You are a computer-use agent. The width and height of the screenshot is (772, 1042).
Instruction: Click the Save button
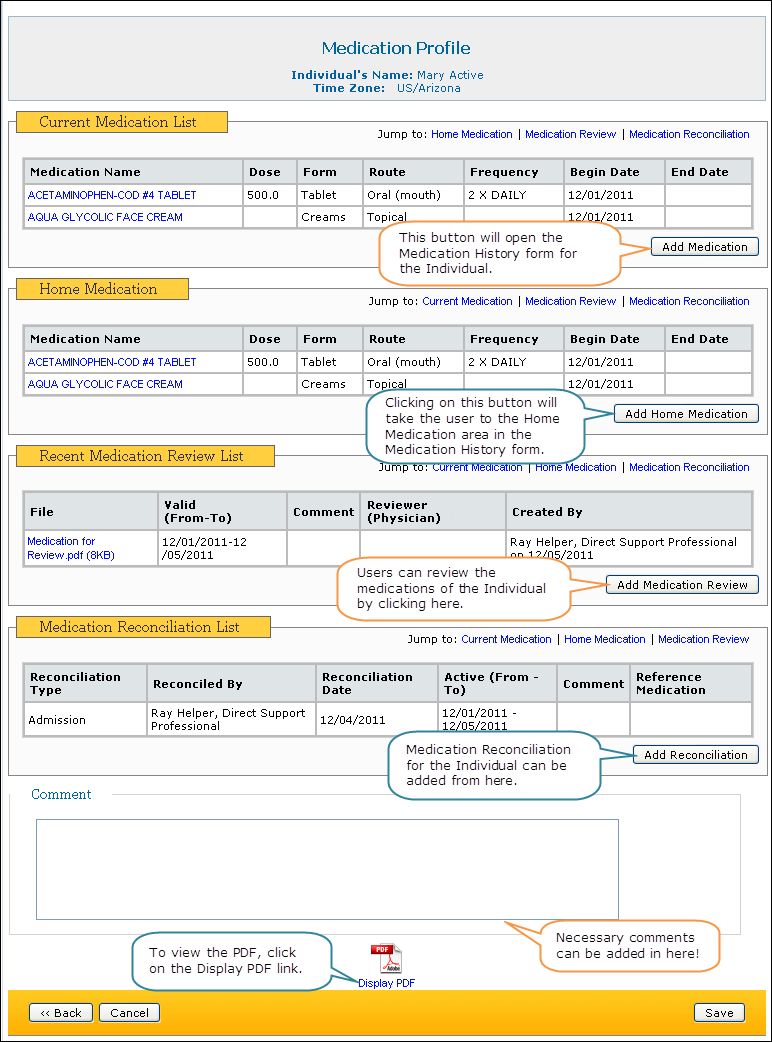pos(719,1013)
